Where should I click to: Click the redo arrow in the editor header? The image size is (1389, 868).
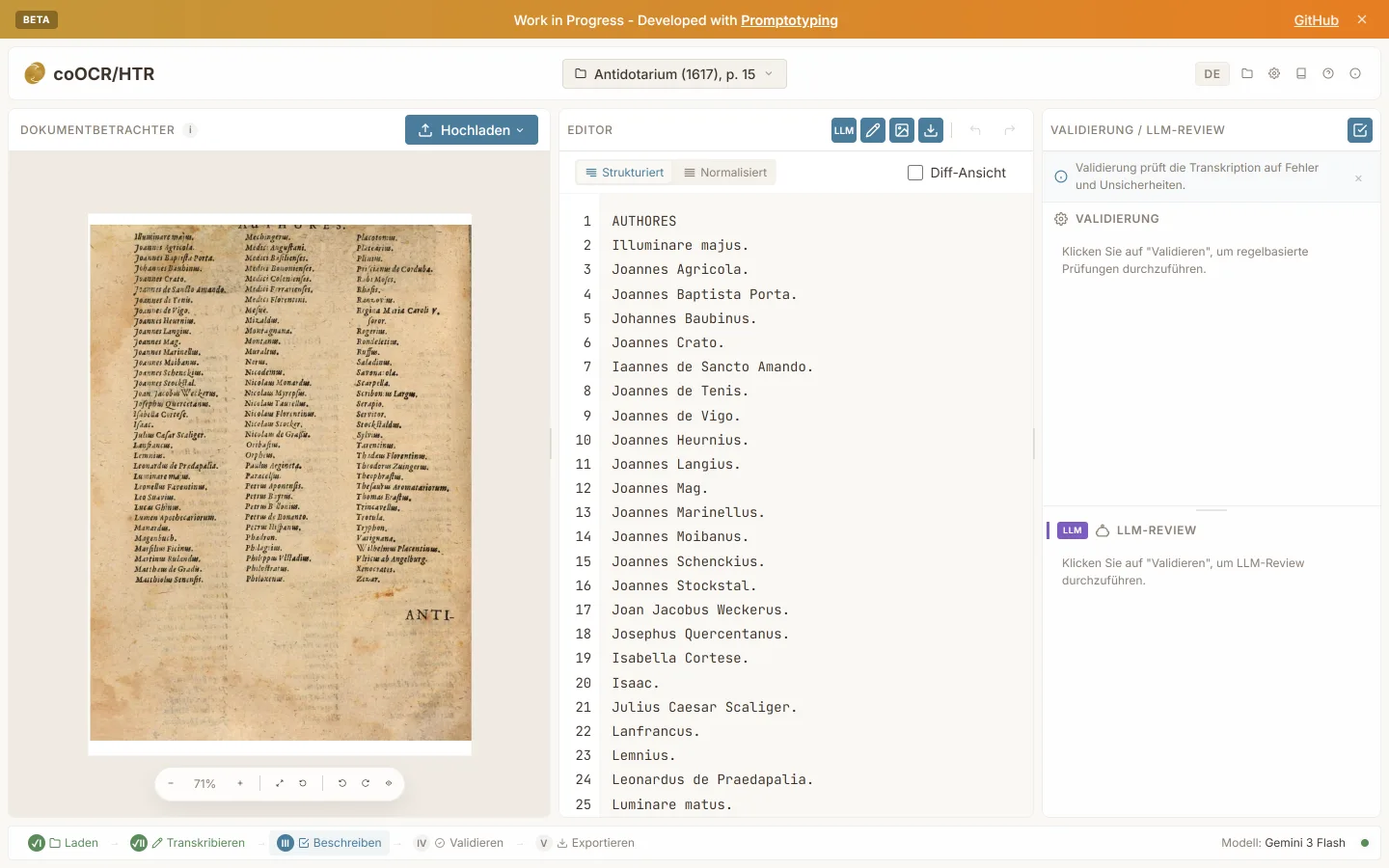pyautogui.click(x=1010, y=130)
